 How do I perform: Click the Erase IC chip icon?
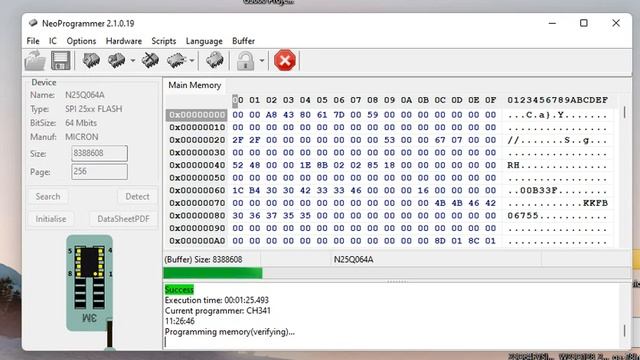click(x=150, y=60)
